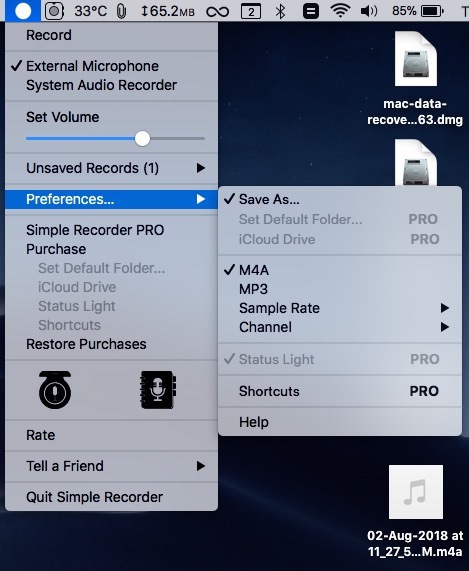Viewport: 469px width, 571px height.
Task: Expand the Tell a Friend submenu
Action: 111,466
